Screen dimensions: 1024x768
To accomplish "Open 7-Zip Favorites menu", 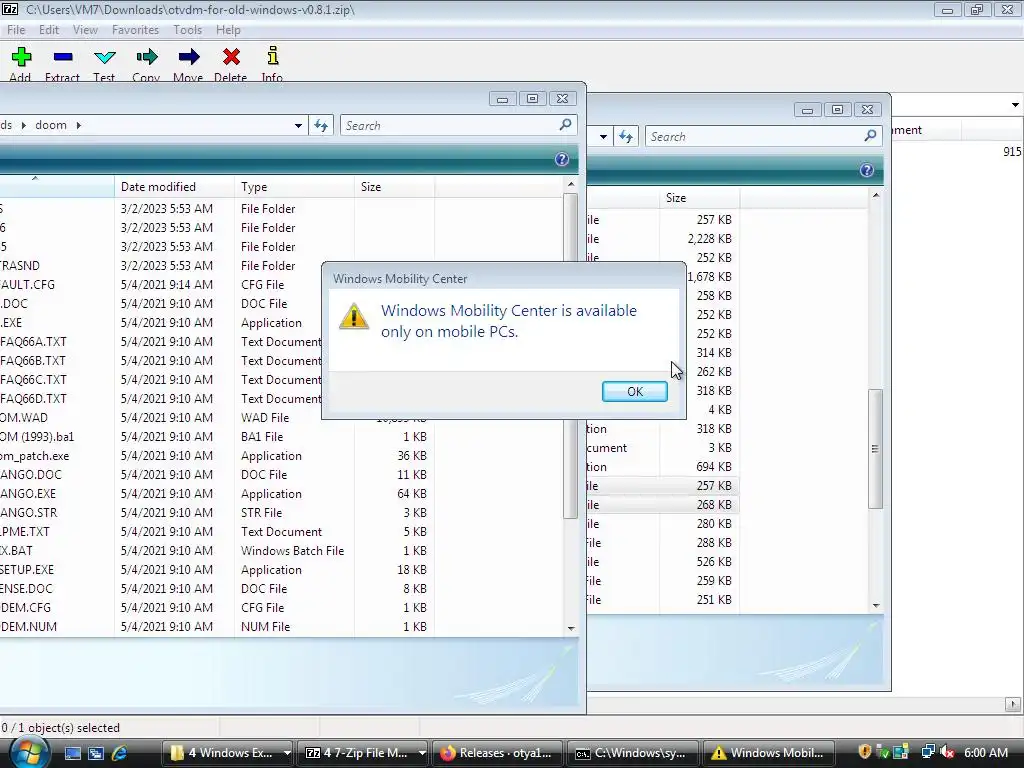I will point(135,30).
